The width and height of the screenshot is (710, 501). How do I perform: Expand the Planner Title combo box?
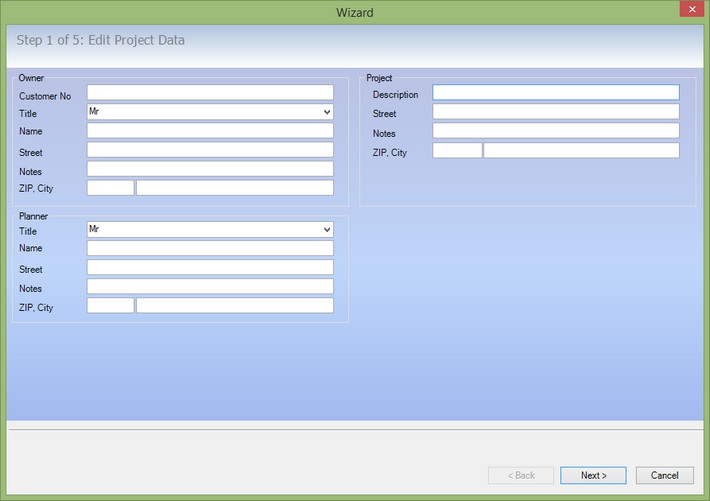pyautogui.click(x=210, y=229)
